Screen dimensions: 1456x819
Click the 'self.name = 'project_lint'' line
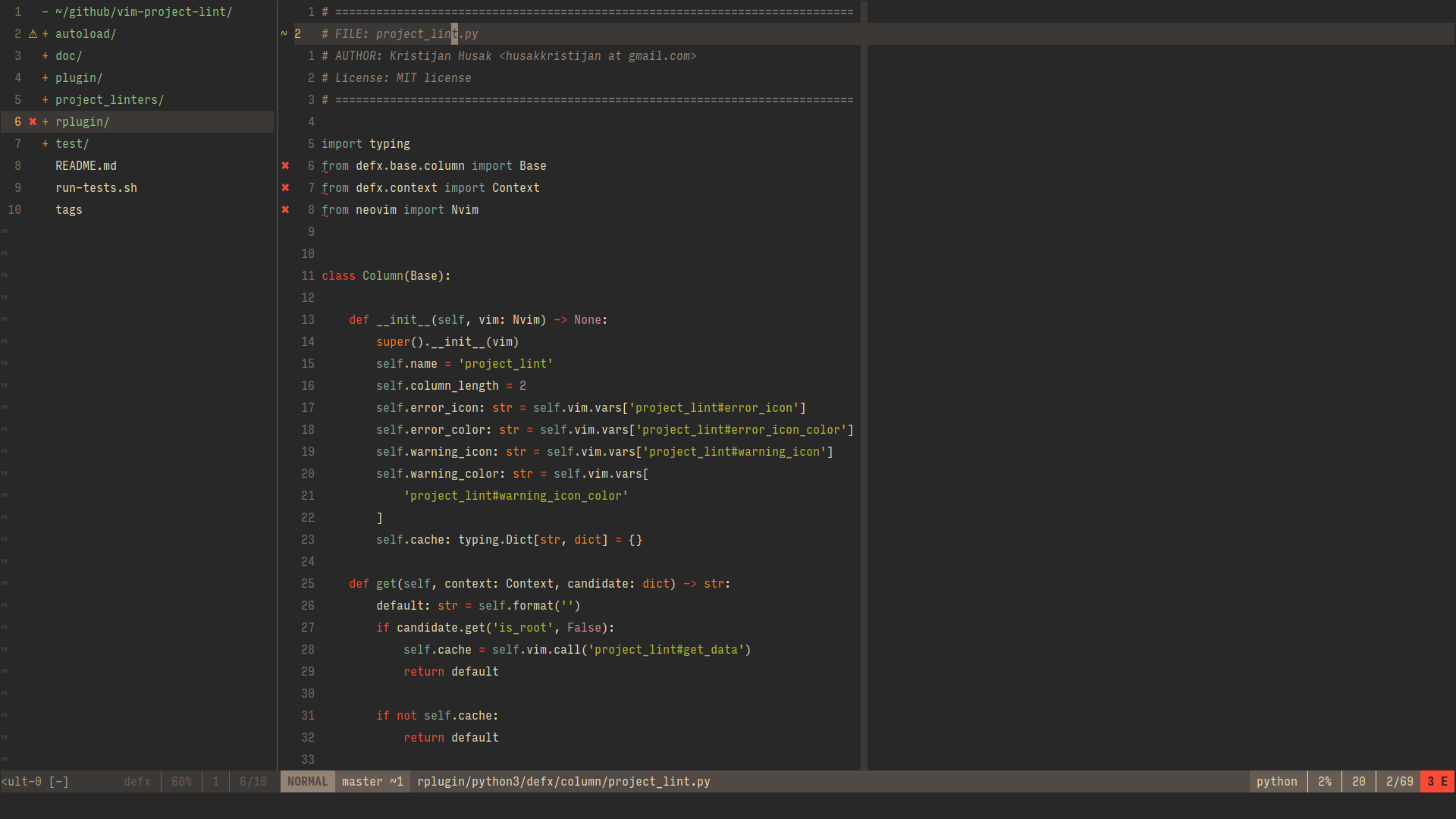[465, 364]
